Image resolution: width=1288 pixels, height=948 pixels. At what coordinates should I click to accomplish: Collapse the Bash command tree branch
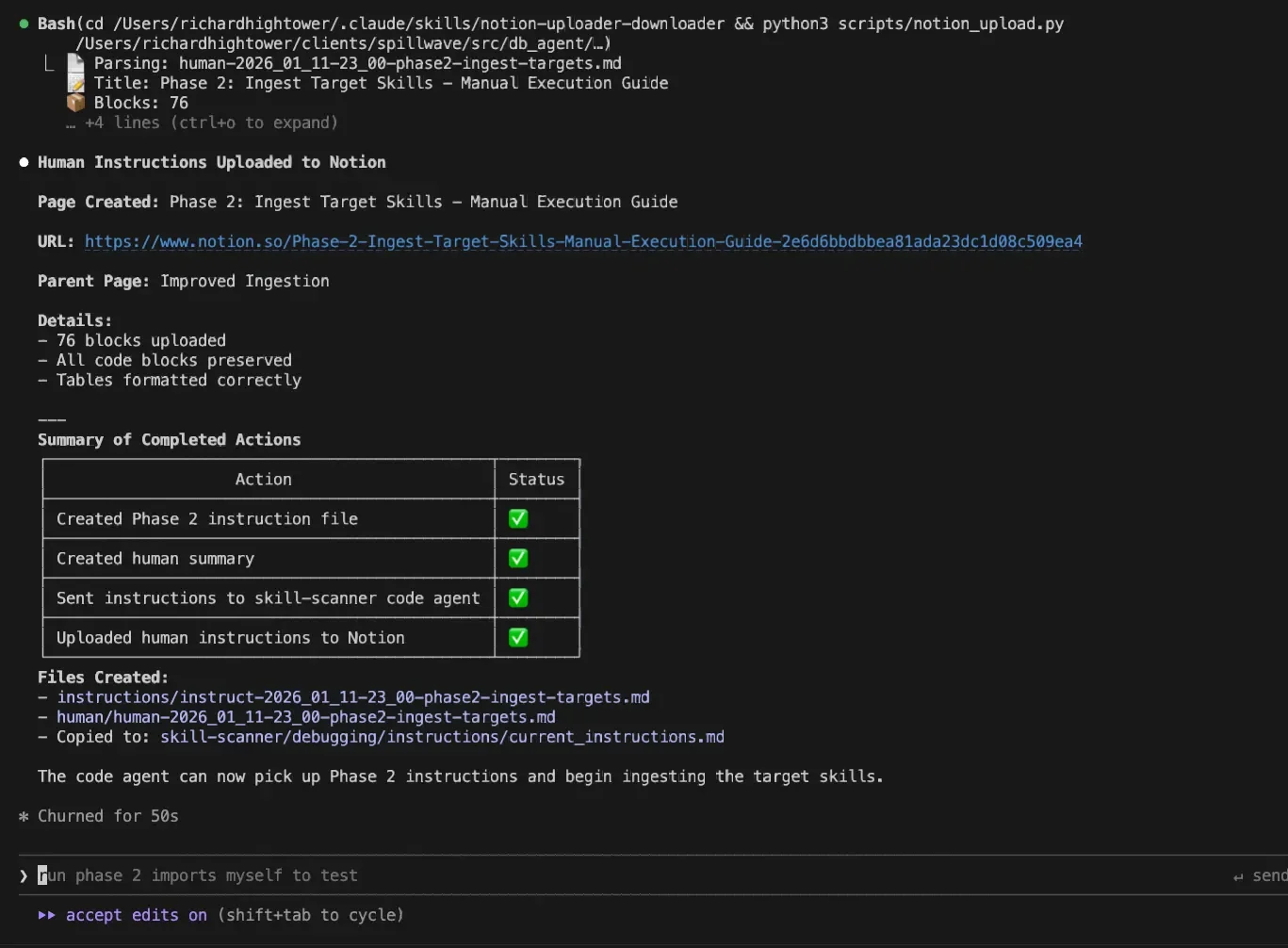coord(51,63)
